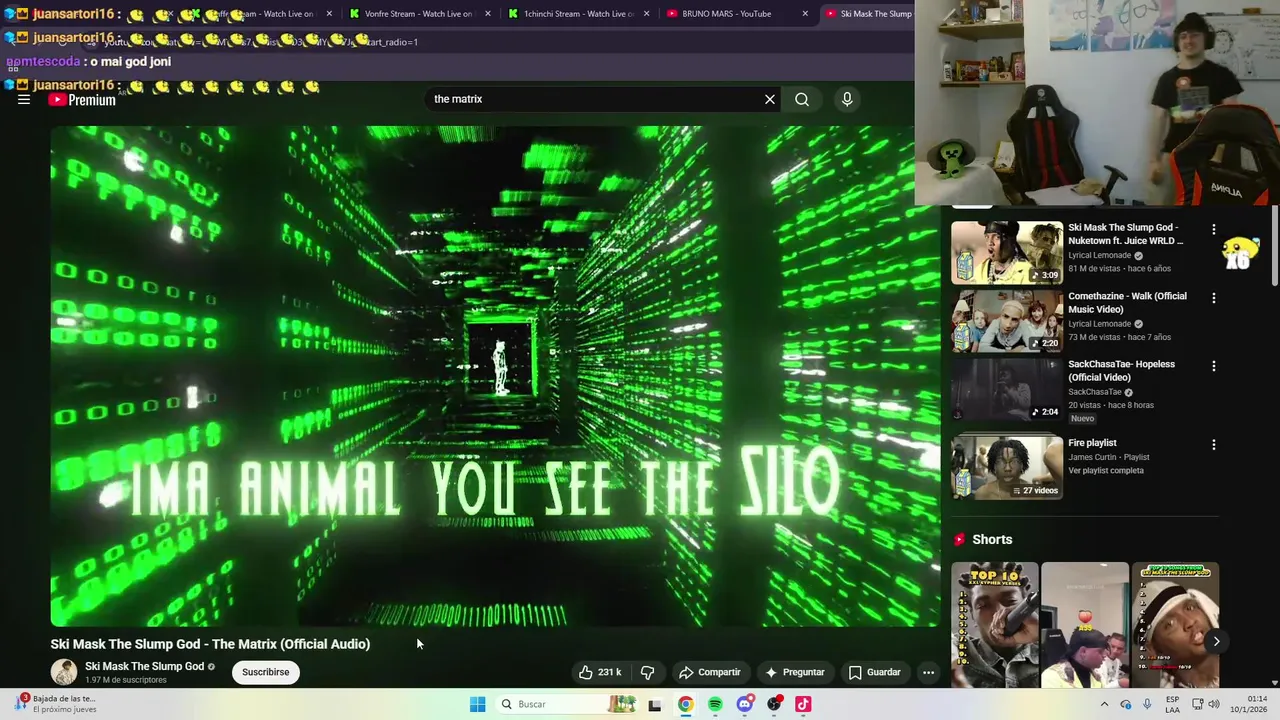Close the BRUNO MARS tab
This screenshot has width=1280, height=720.
pos(805,14)
